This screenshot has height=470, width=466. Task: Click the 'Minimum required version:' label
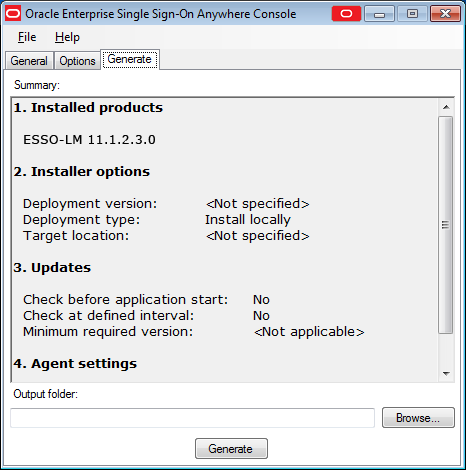[x=108, y=332]
